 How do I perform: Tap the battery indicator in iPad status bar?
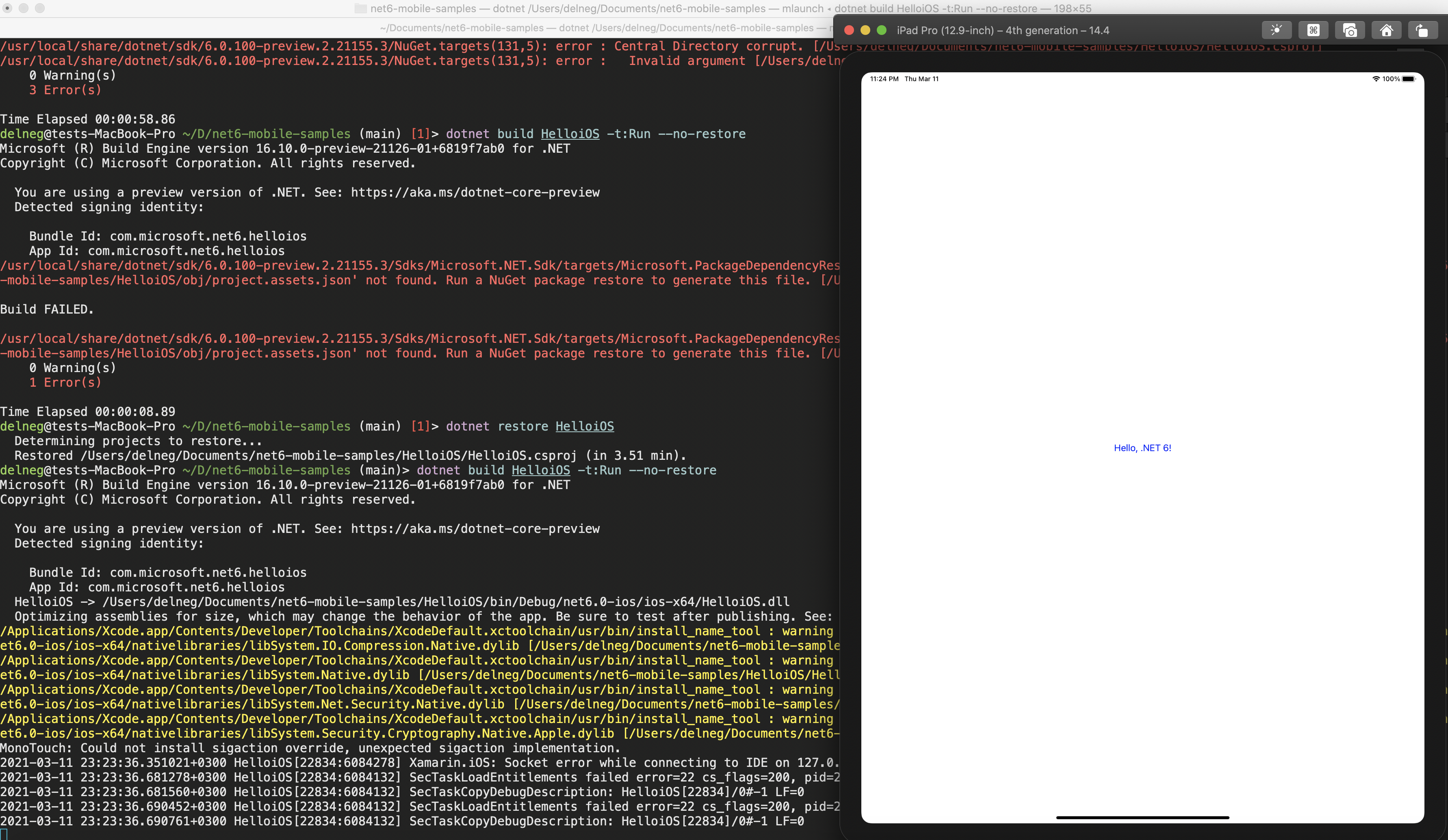point(1408,79)
